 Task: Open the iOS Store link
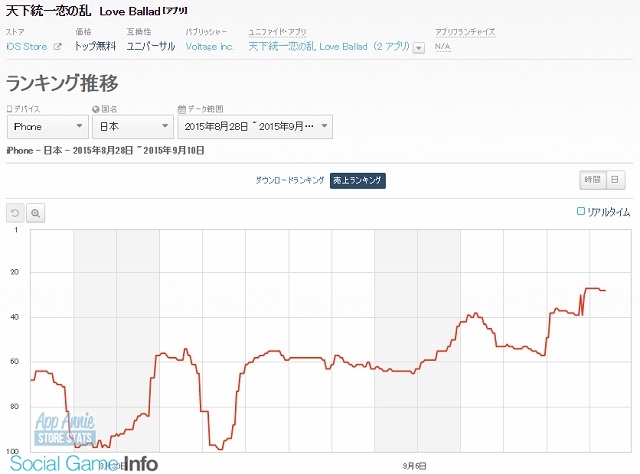pyautogui.click(x=27, y=47)
